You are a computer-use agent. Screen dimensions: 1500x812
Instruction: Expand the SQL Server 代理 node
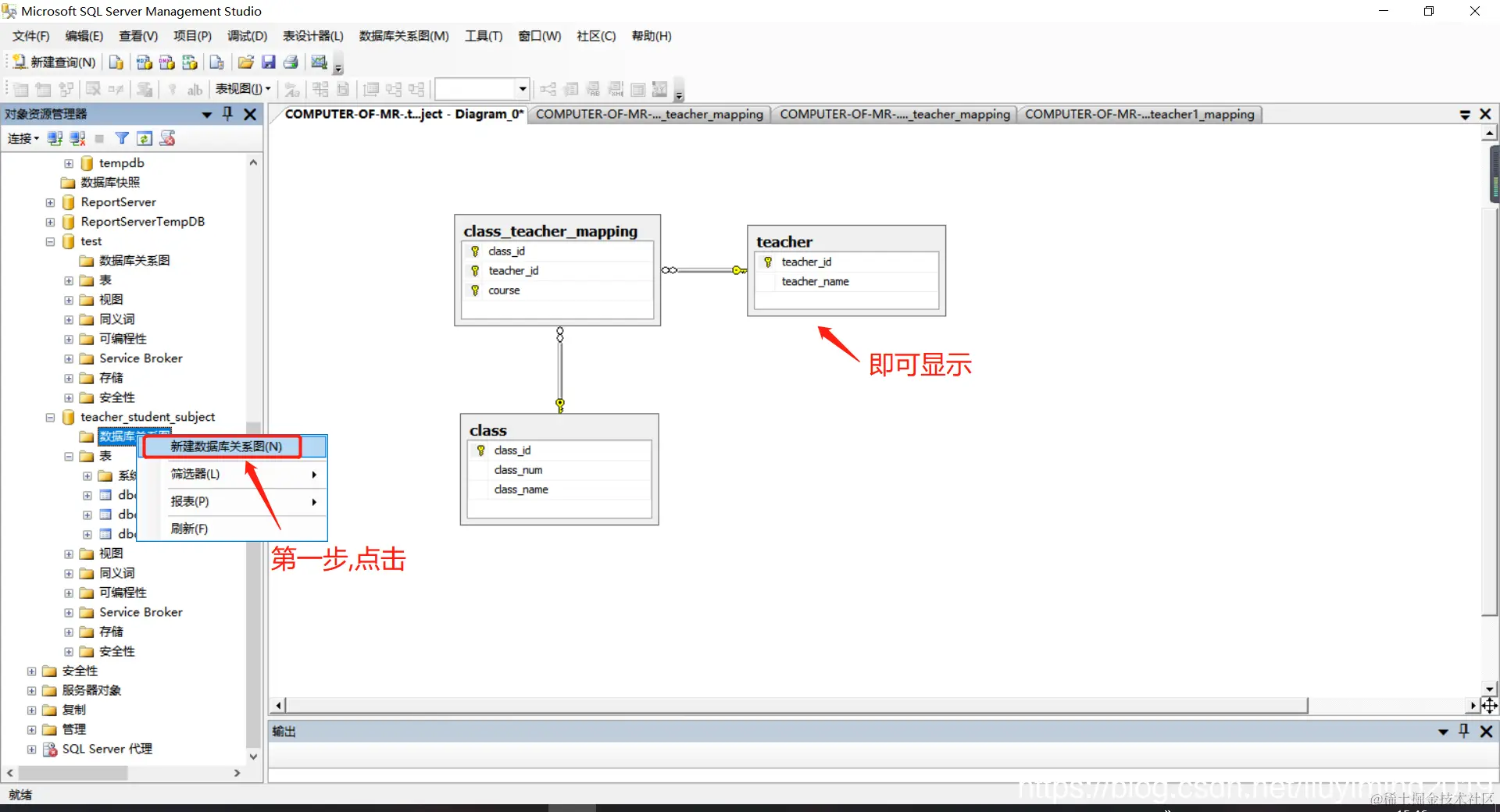(31, 750)
